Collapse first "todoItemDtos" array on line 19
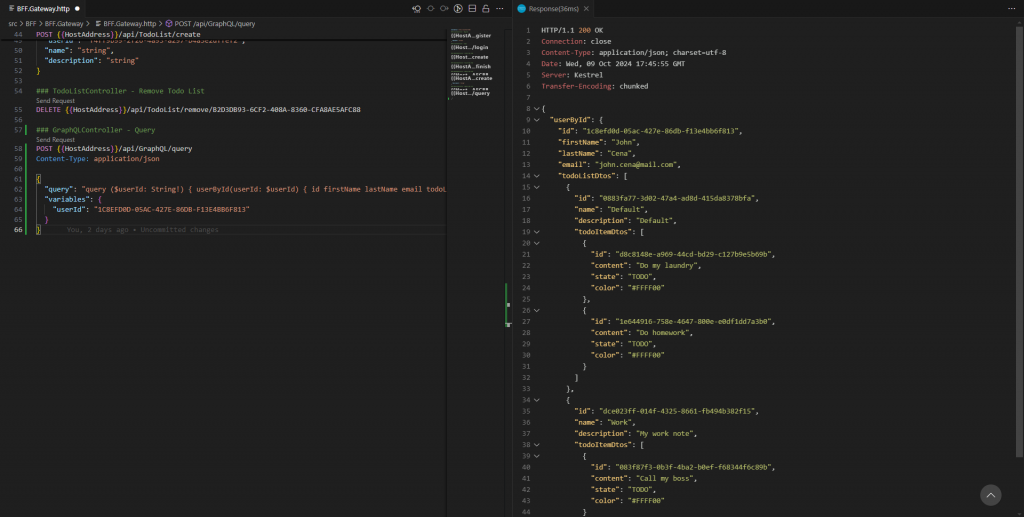The image size is (1024, 517). tap(536, 232)
